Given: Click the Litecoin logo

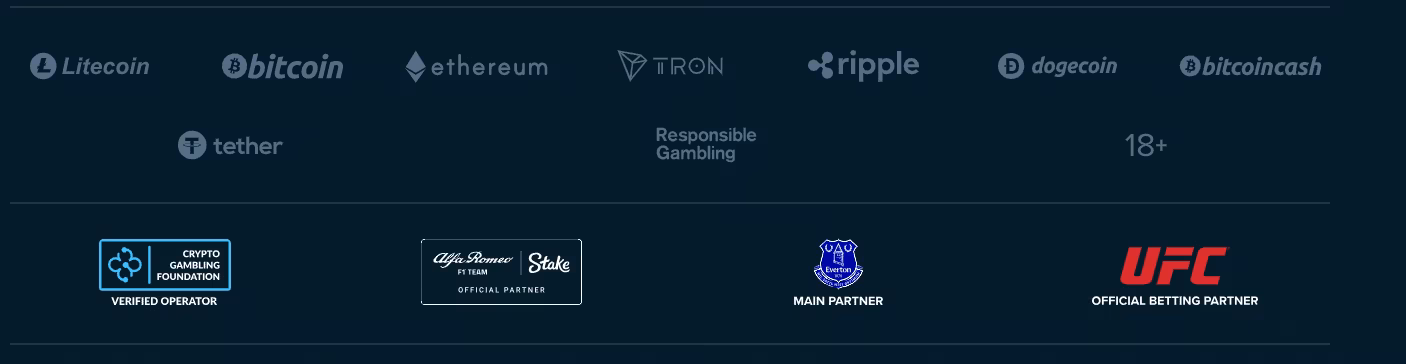Looking at the screenshot, I should [89, 66].
